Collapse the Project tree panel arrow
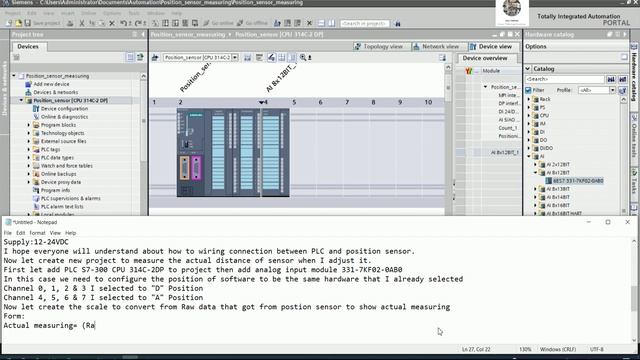The width and height of the screenshot is (640, 360). click(143, 35)
